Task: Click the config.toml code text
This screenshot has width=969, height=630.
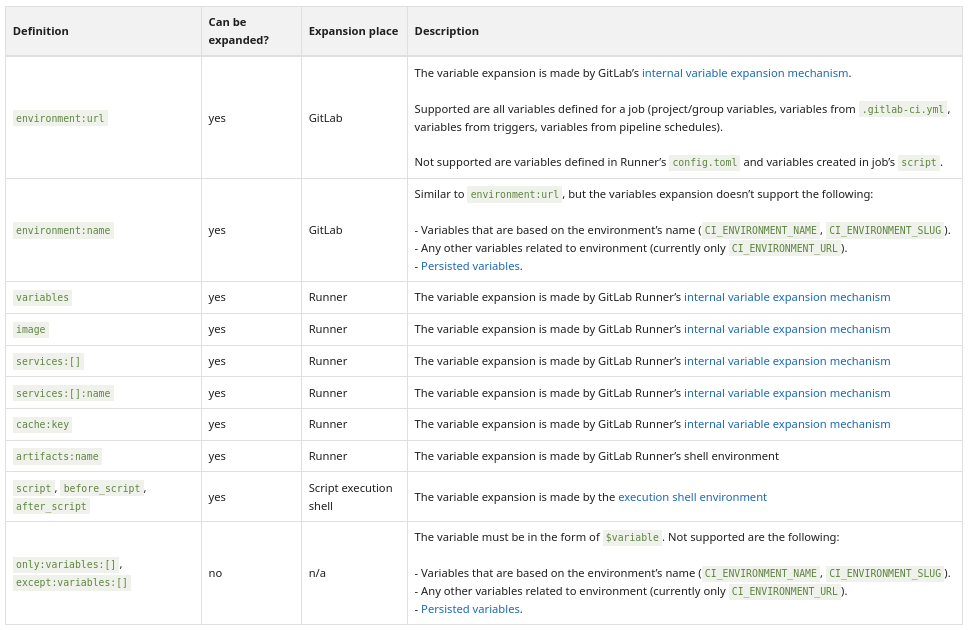Action: click(x=704, y=162)
